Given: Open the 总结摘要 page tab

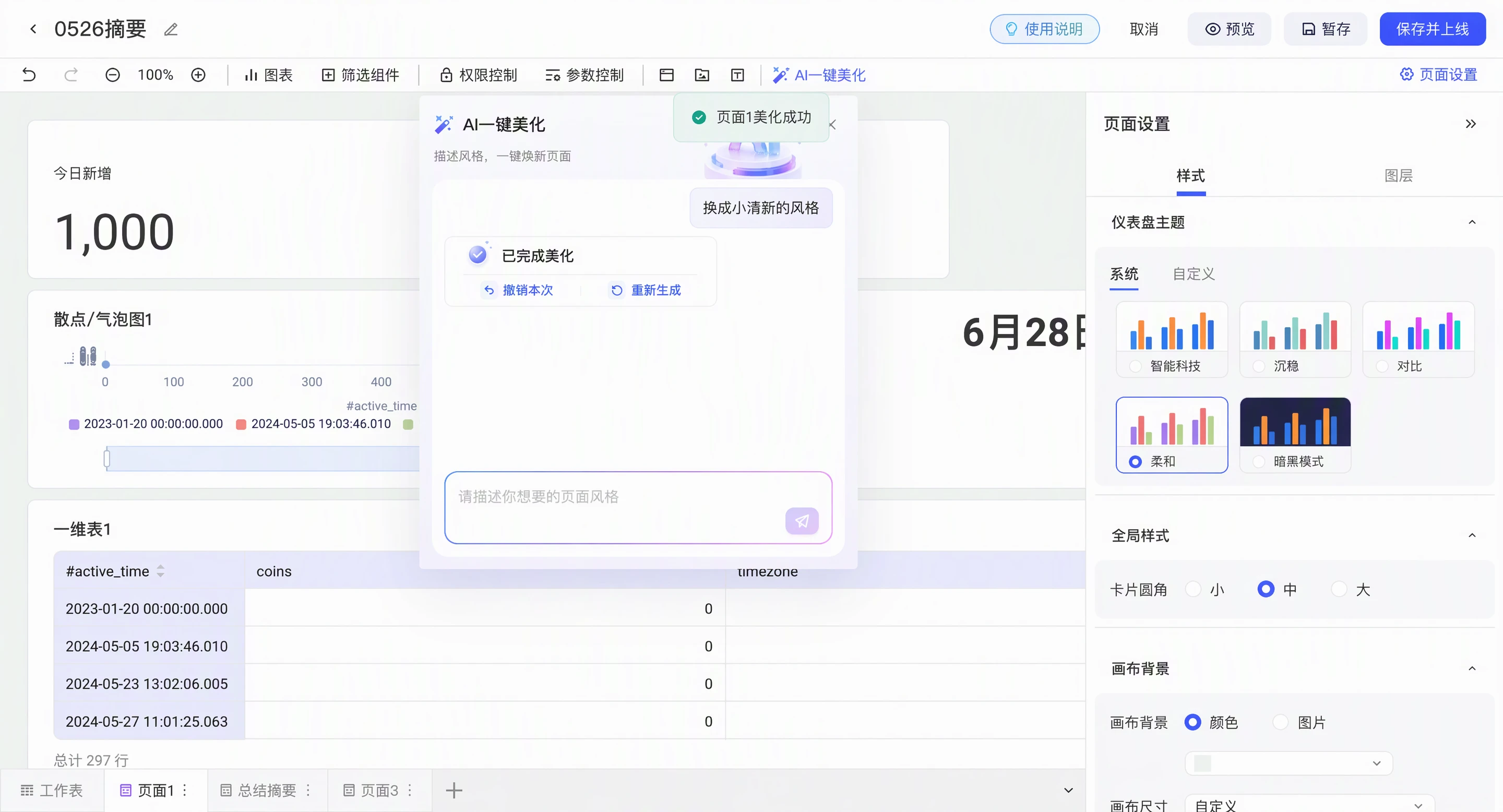Looking at the screenshot, I should pos(267,791).
